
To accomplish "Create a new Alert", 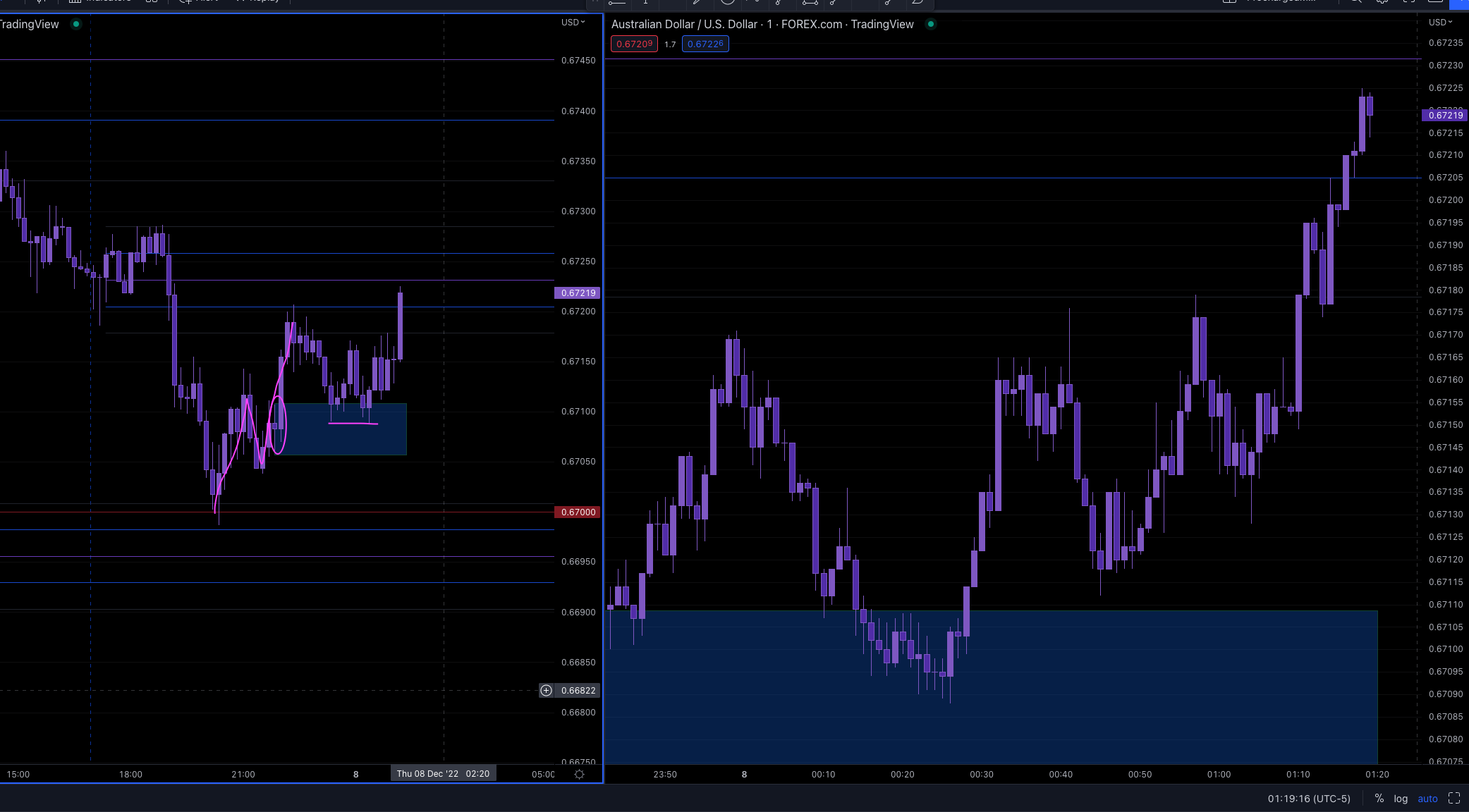I will click(197, 1).
